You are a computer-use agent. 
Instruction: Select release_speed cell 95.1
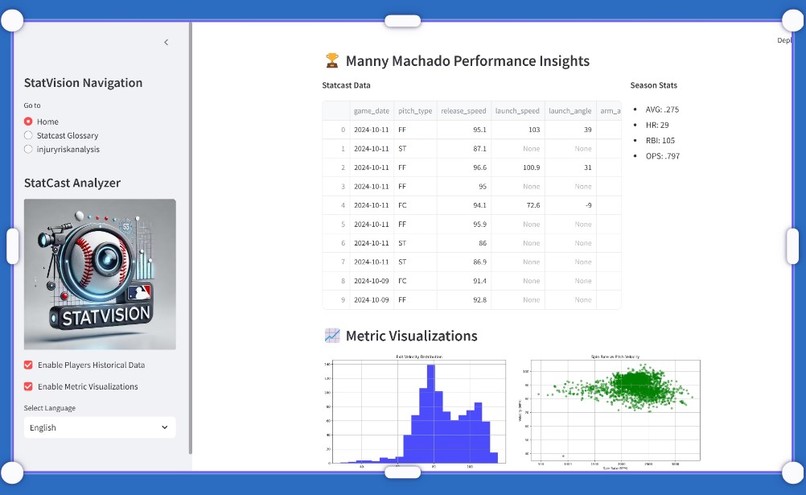tap(464, 130)
